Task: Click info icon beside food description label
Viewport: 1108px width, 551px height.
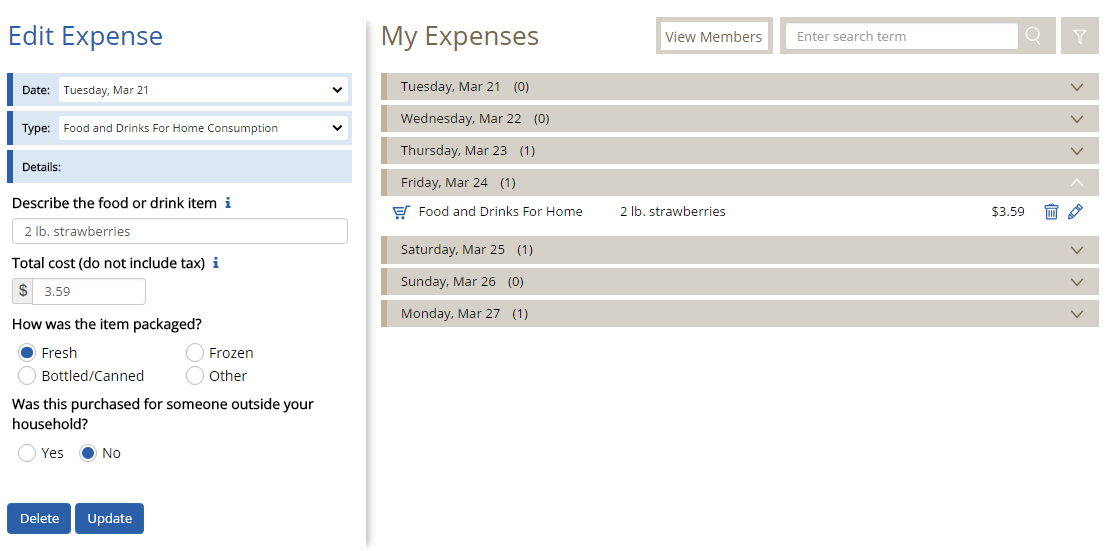Action: coord(228,203)
